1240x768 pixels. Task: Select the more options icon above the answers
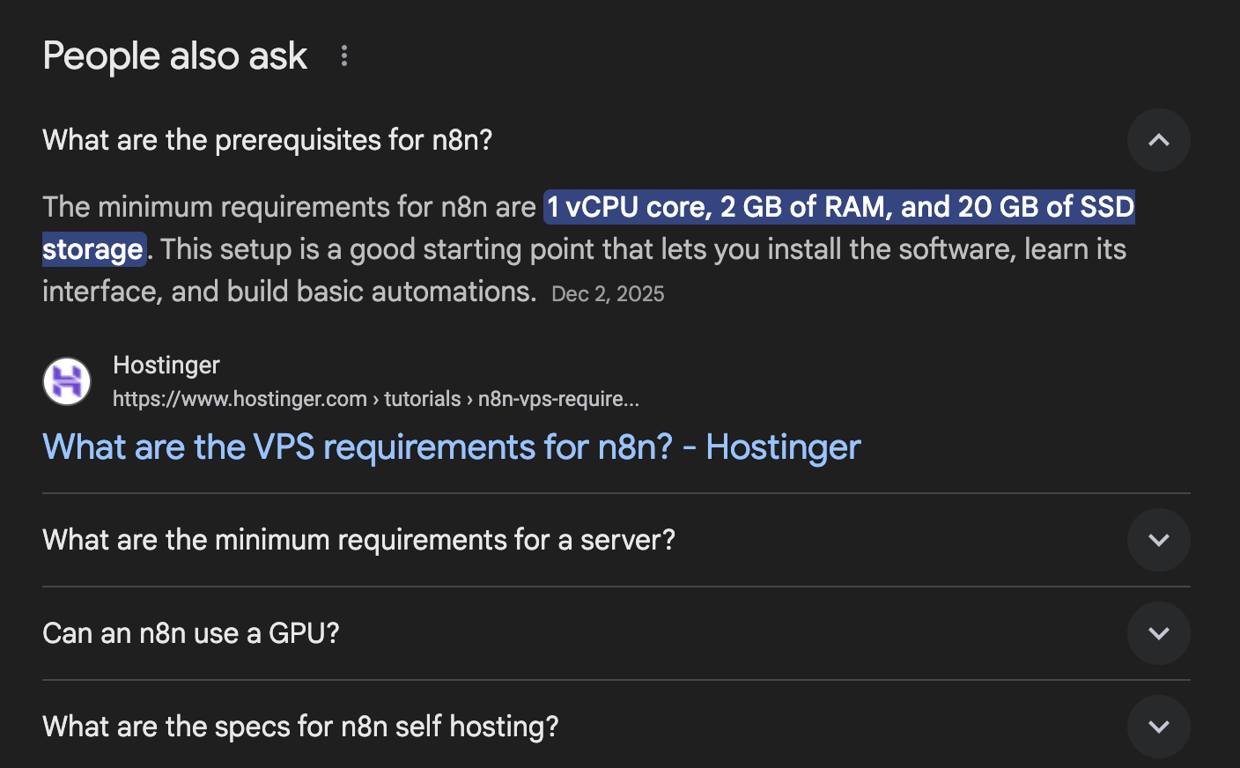pyautogui.click(x=344, y=56)
